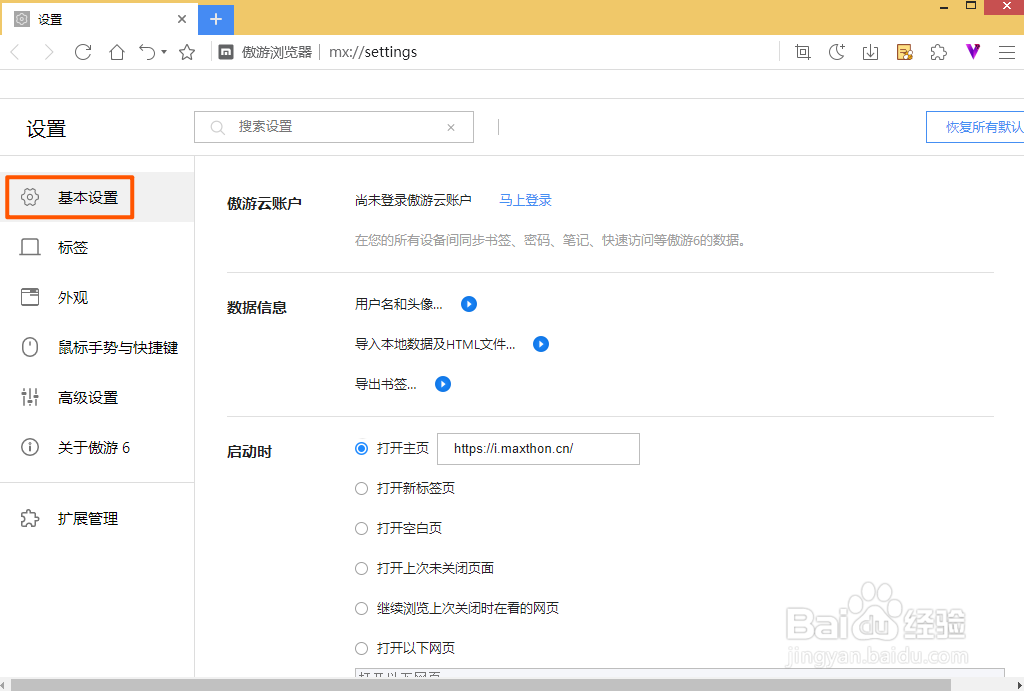
Task: Select 打开上次未关闭页面 radio button
Action: [361, 569]
